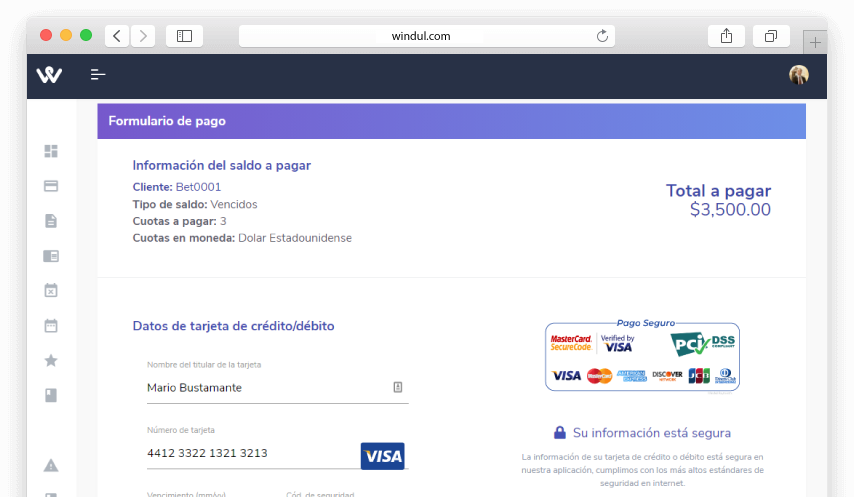This screenshot has height=497, width=854.
Task: Open the user profile avatar menu
Action: click(798, 75)
